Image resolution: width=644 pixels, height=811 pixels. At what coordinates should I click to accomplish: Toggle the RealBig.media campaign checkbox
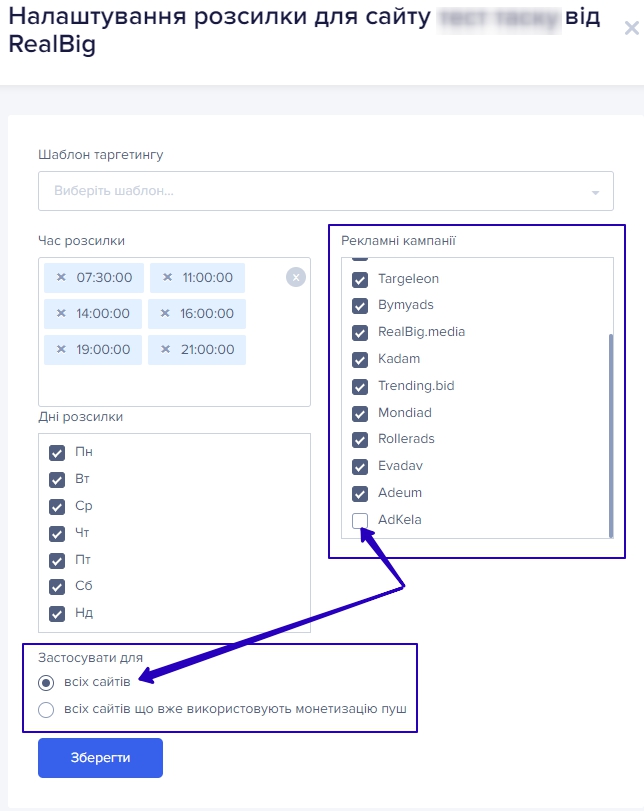(x=360, y=333)
